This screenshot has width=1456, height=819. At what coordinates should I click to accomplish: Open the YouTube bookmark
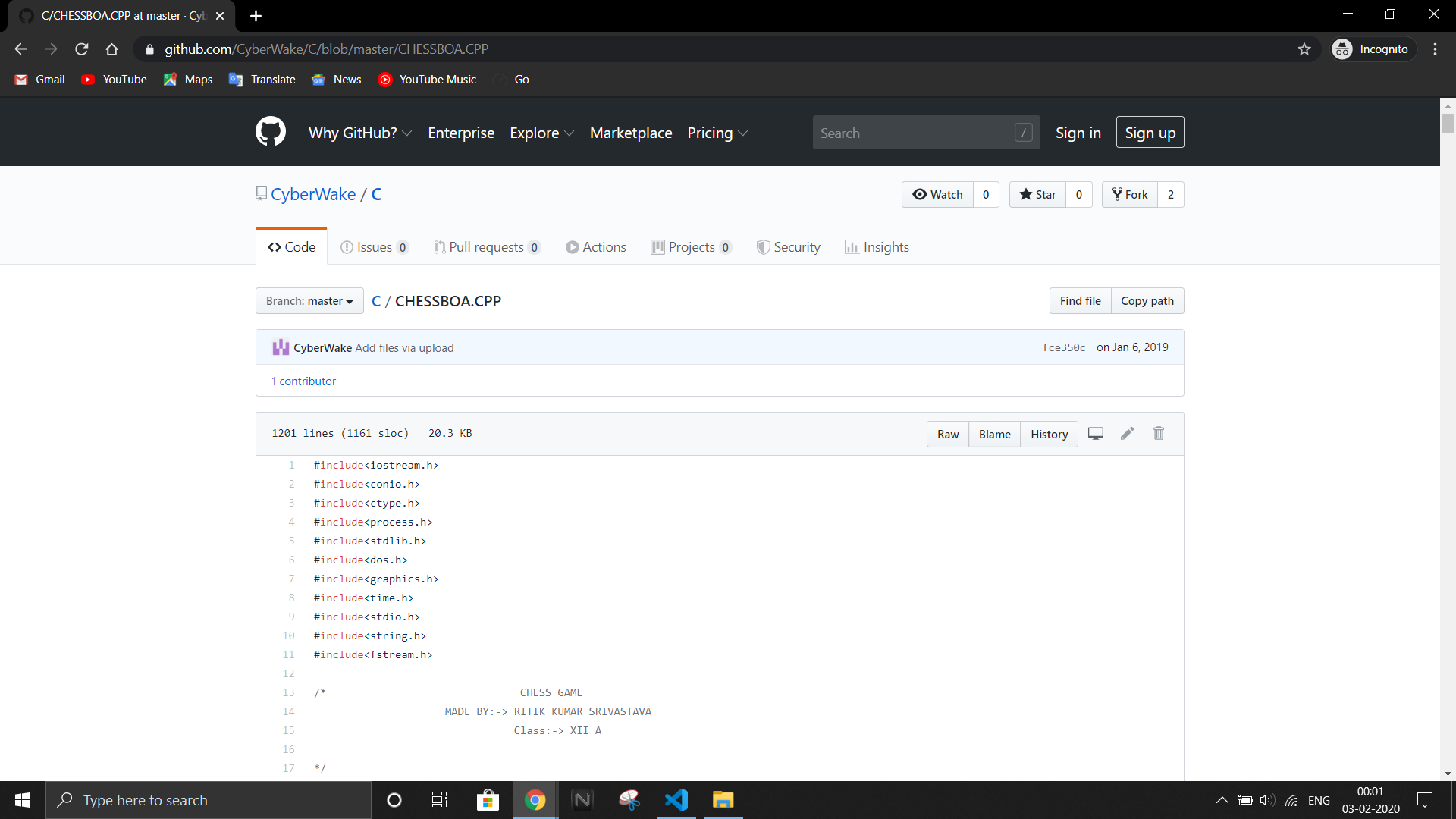coord(114,80)
